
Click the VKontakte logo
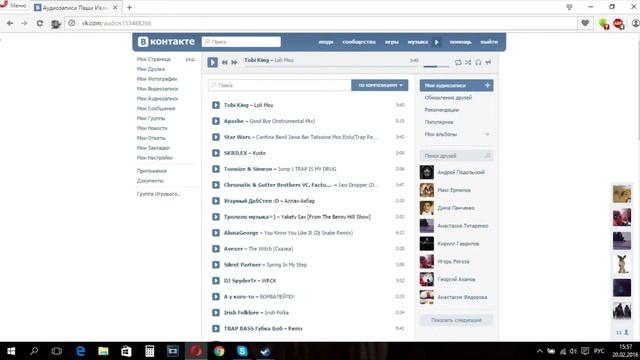166,42
